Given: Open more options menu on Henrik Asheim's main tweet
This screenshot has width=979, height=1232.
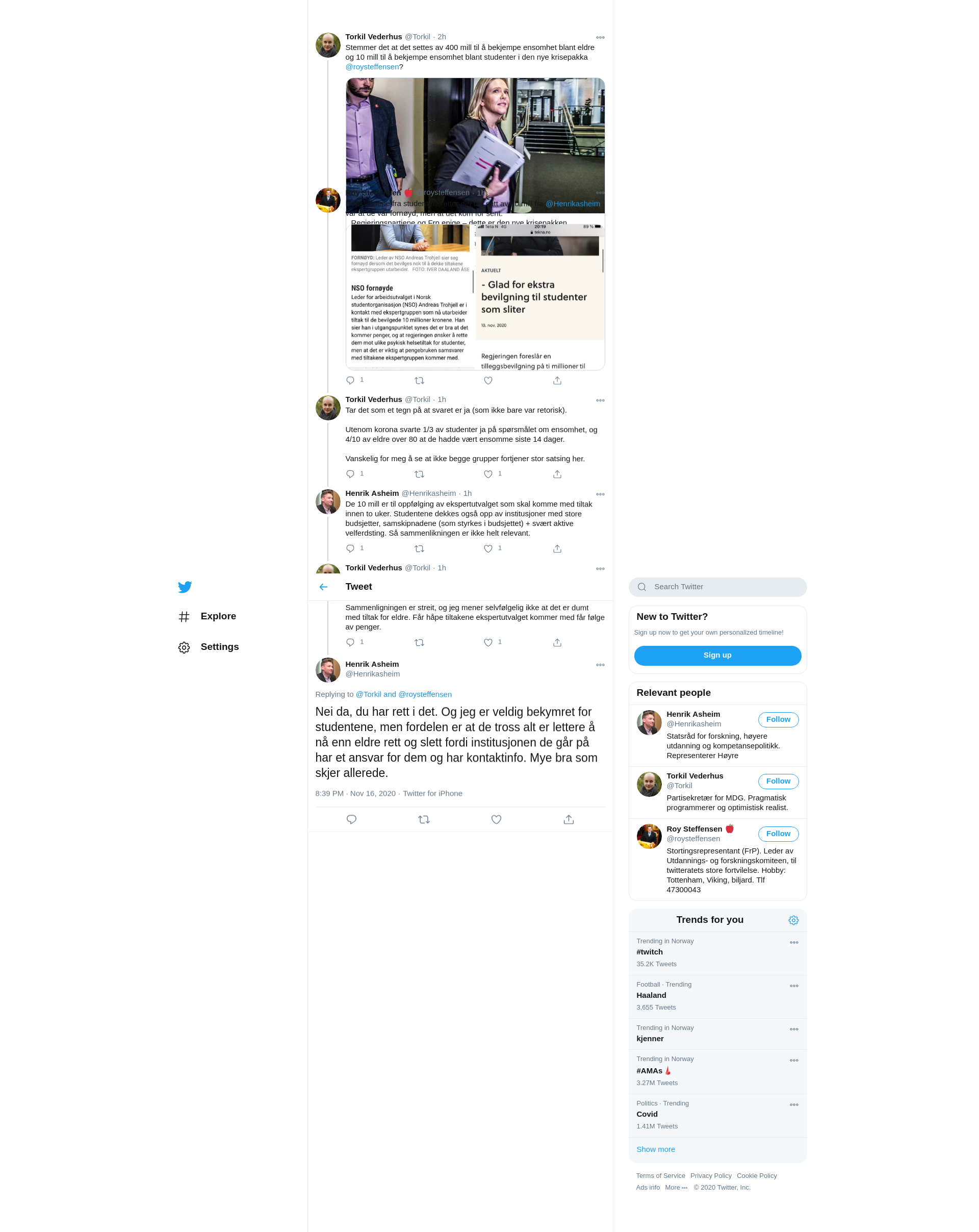Looking at the screenshot, I should coord(600,665).
